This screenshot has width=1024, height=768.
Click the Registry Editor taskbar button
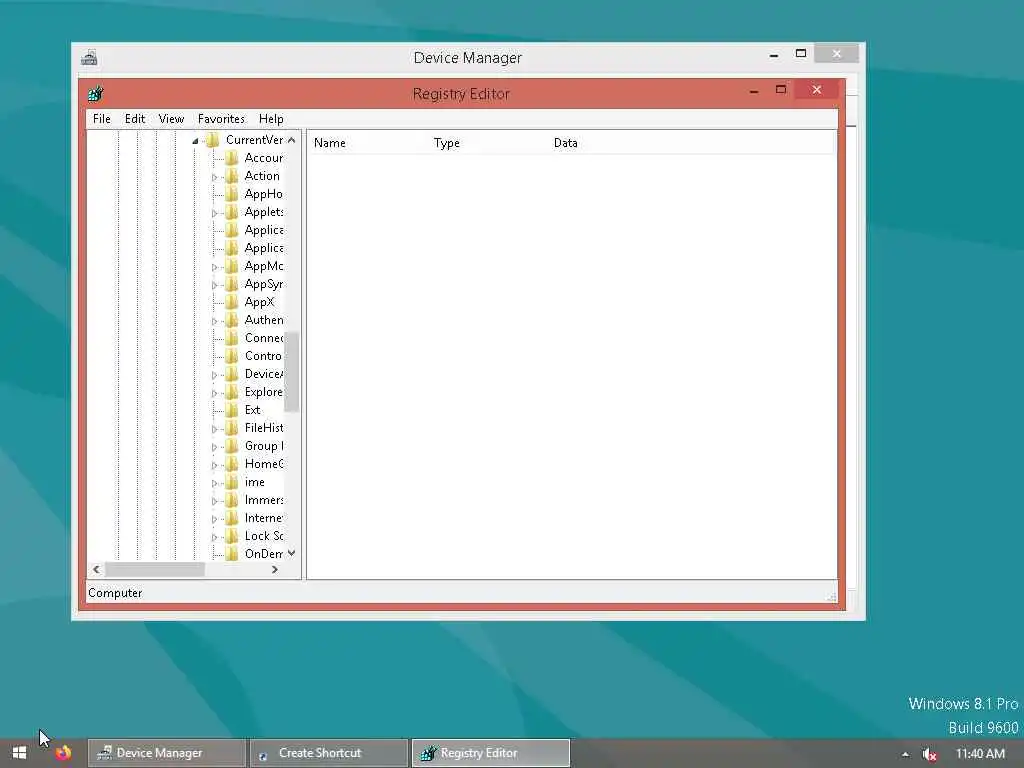click(490, 753)
